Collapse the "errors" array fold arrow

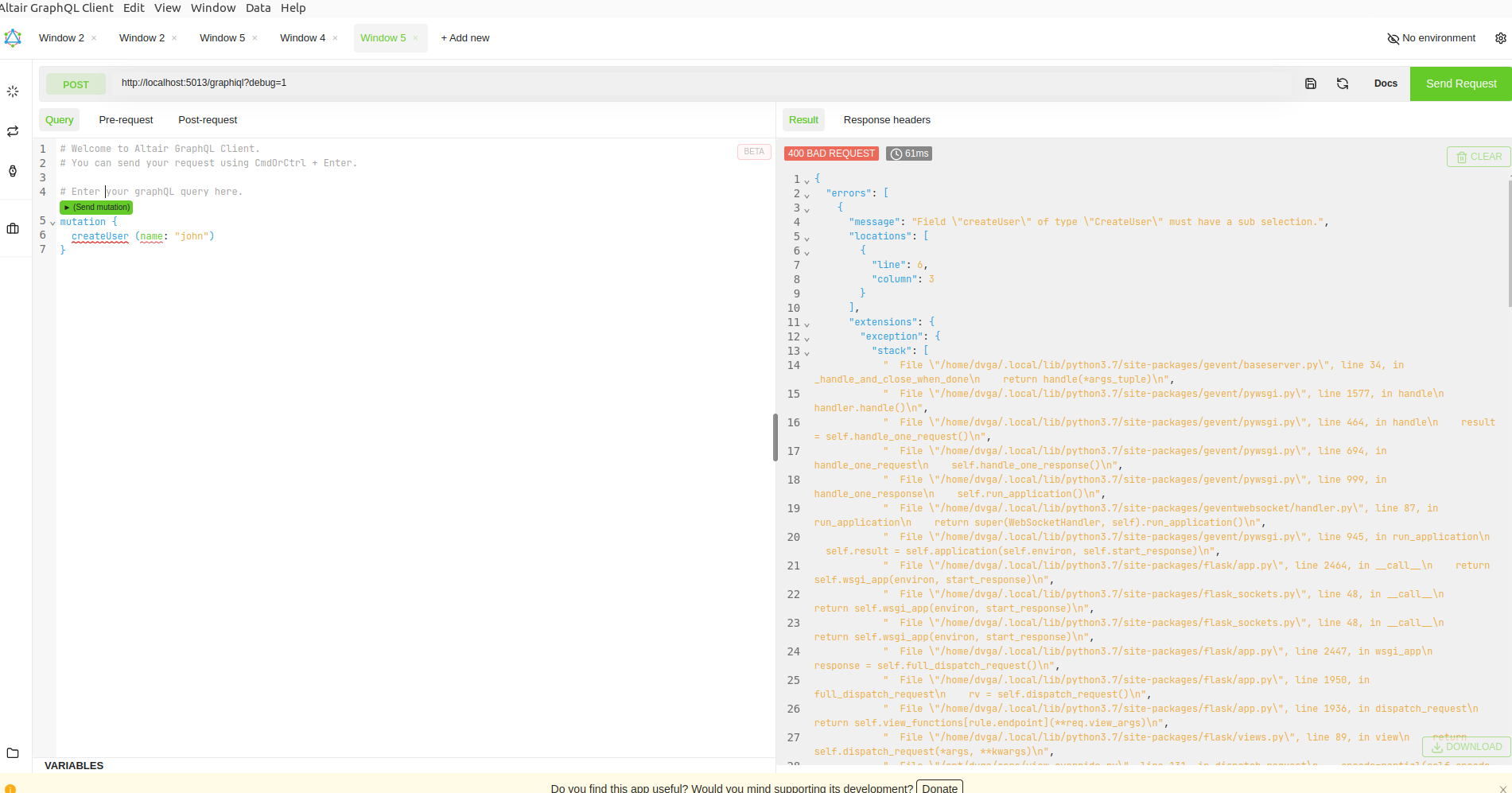807,195
